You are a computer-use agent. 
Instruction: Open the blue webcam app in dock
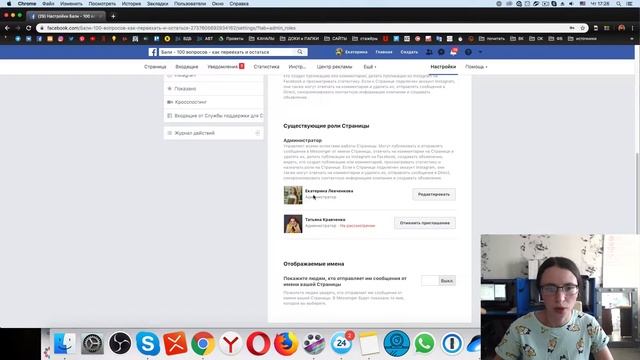pos(397,343)
